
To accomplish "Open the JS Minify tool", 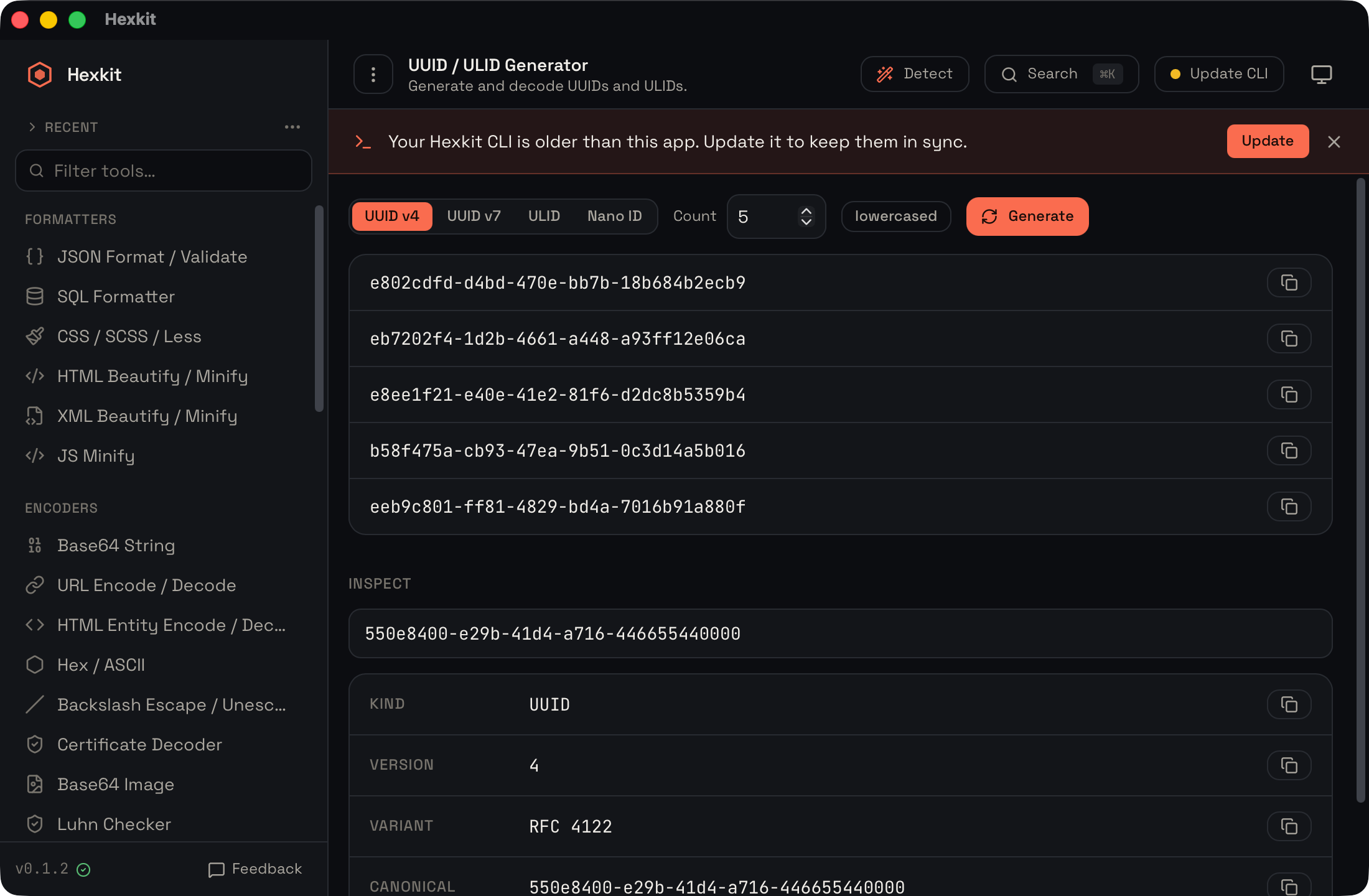I will [x=164, y=455].
